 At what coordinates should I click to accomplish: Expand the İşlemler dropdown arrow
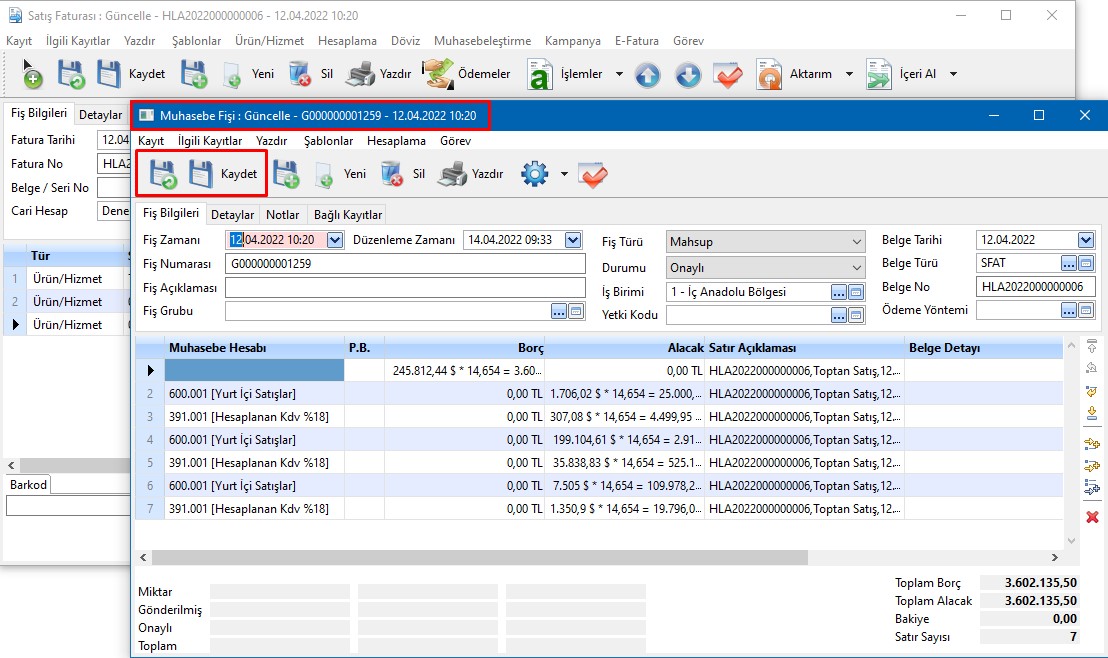click(619, 74)
